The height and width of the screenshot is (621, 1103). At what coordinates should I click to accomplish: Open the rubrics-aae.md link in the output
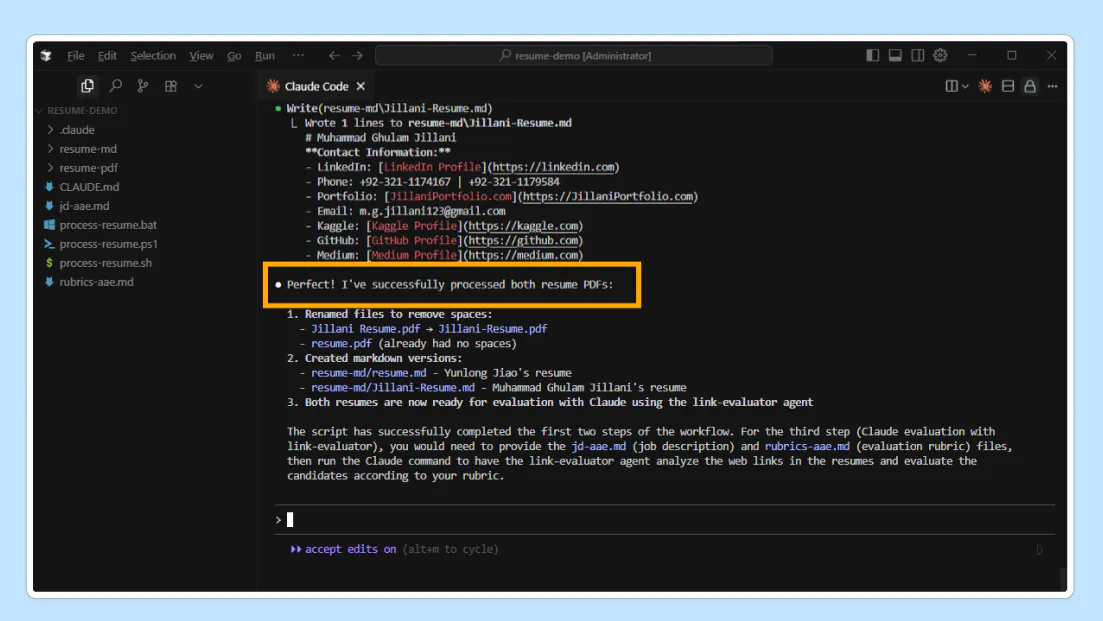[x=807, y=446]
